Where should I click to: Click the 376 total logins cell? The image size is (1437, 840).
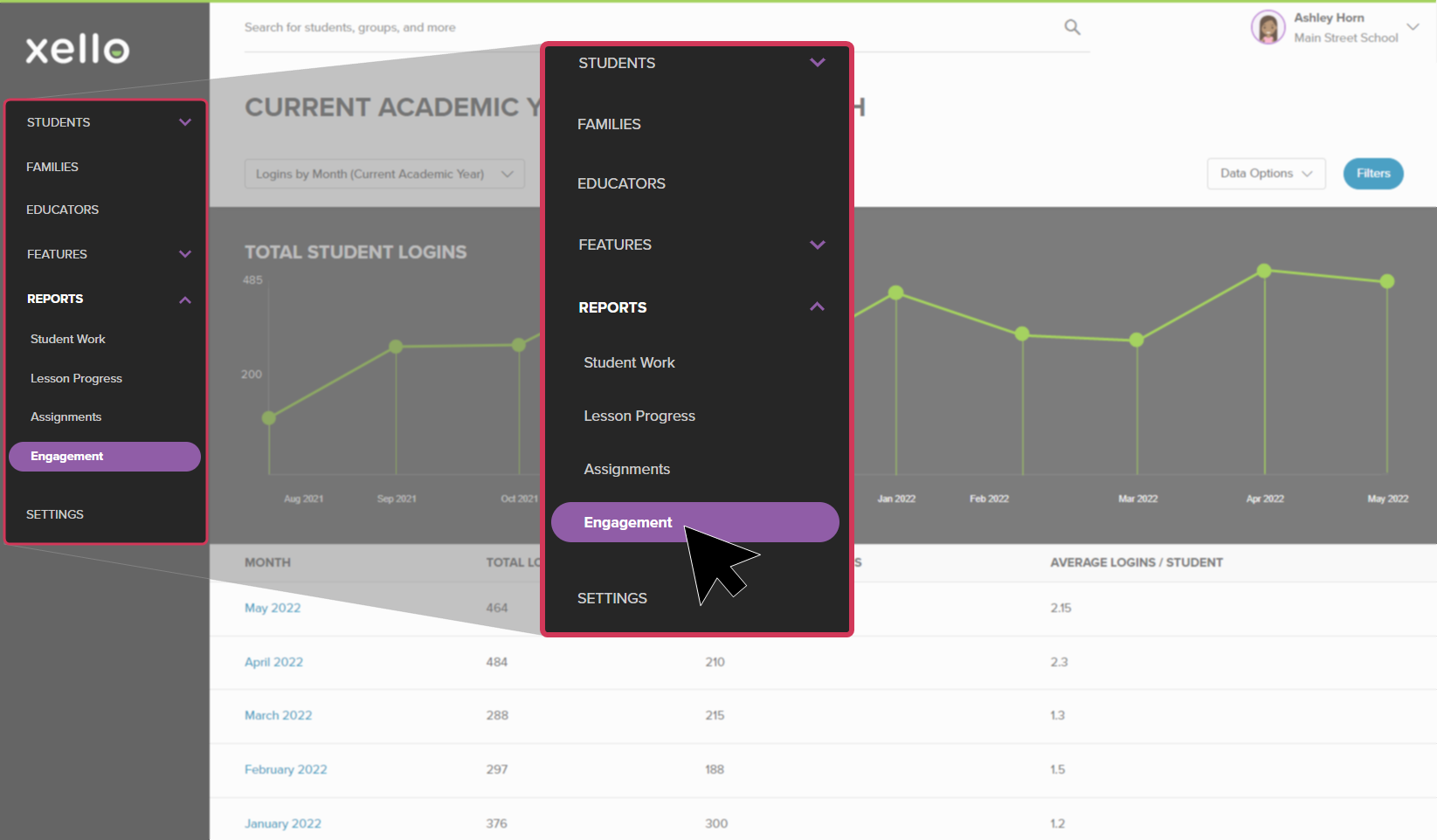[497, 823]
